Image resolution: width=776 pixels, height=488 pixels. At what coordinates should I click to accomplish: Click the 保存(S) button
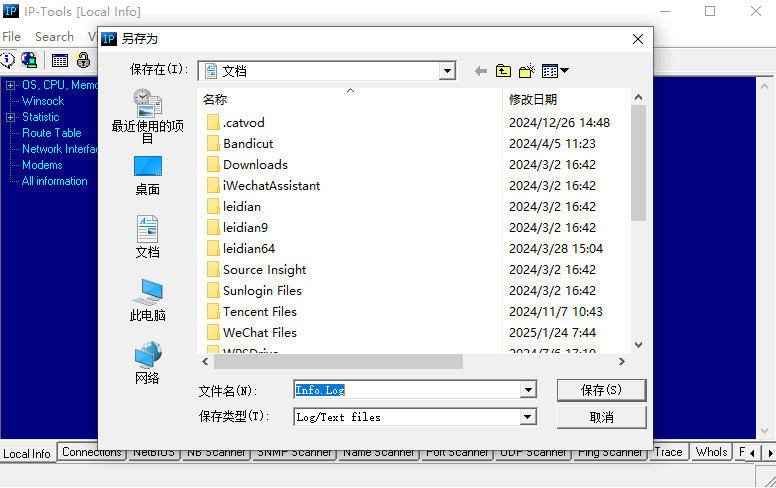(x=601, y=390)
